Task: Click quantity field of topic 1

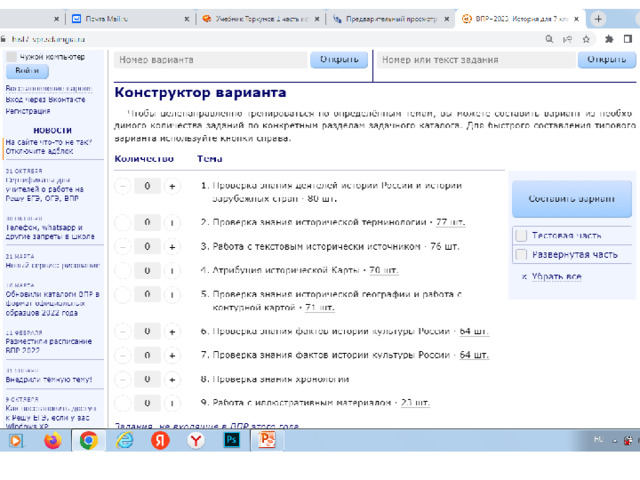Action: [x=147, y=186]
